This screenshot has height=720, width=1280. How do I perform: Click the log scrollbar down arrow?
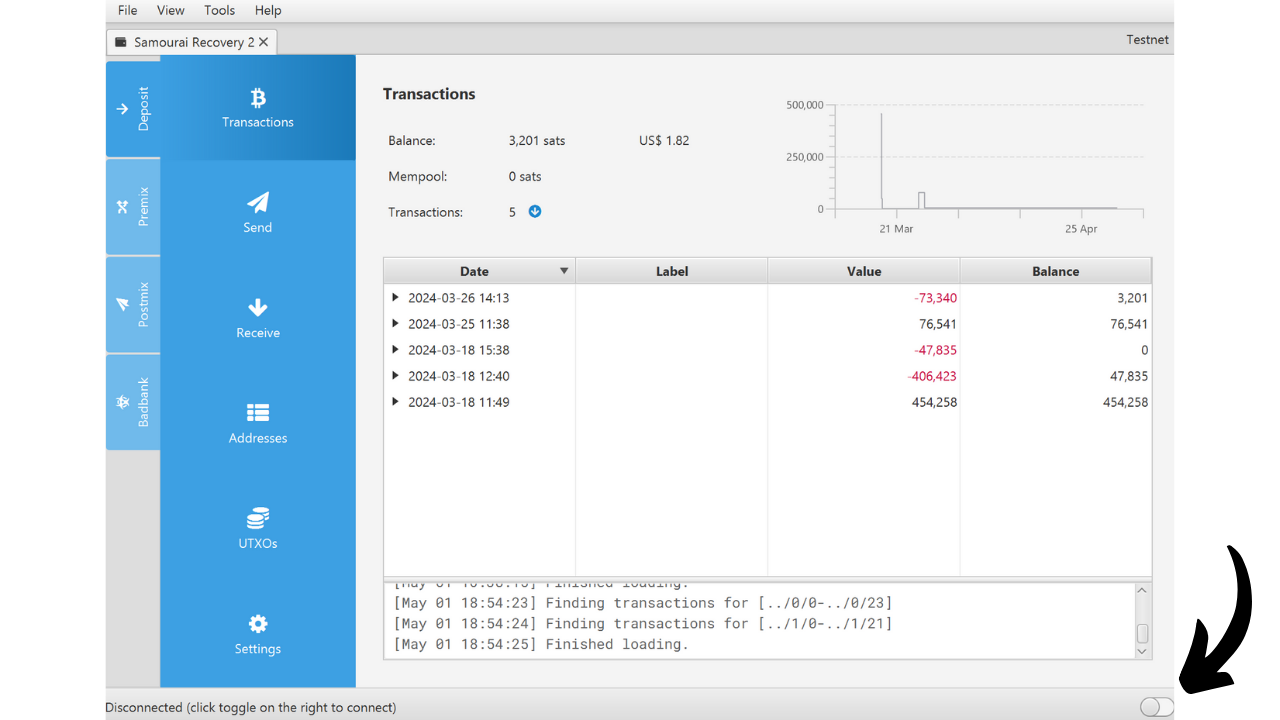tap(1143, 651)
